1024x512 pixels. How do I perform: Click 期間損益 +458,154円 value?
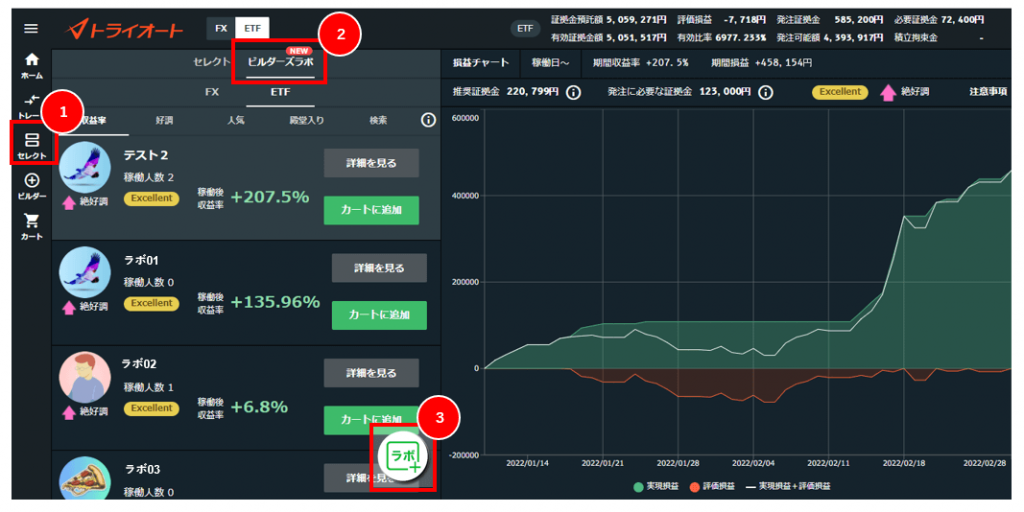(761, 63)
